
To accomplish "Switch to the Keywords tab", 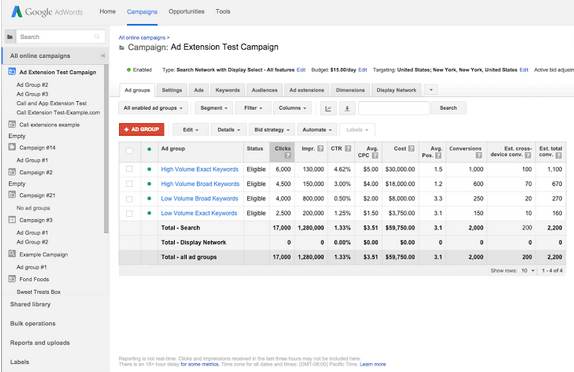I will [228, 90].
